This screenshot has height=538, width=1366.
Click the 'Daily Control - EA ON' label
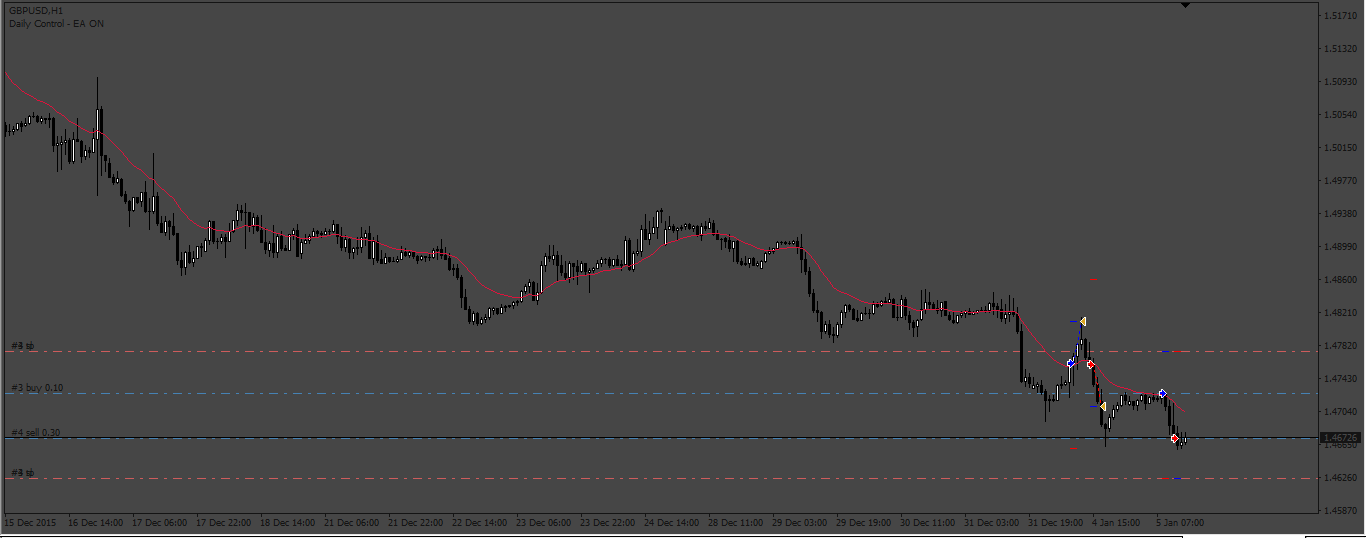(56, 23)
